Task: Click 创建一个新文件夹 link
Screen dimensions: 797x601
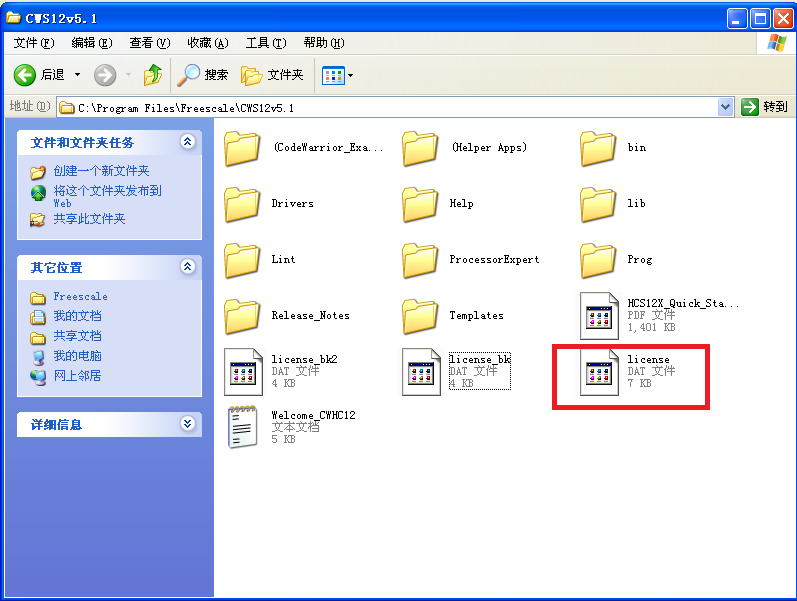Action: point(101,171)
